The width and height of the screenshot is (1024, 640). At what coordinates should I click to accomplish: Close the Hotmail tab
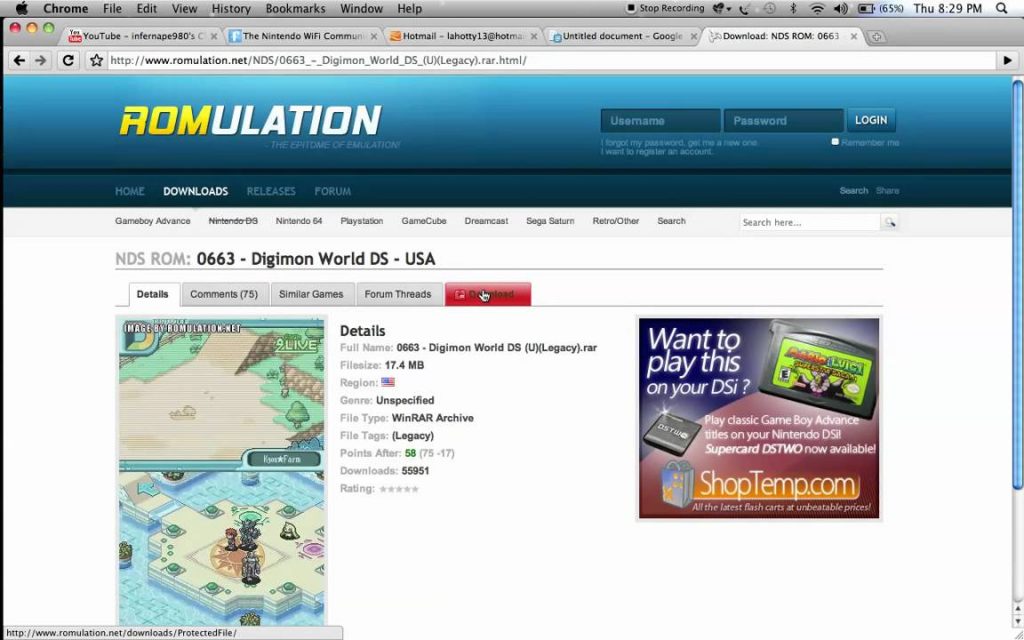click(x=534, y=37)
